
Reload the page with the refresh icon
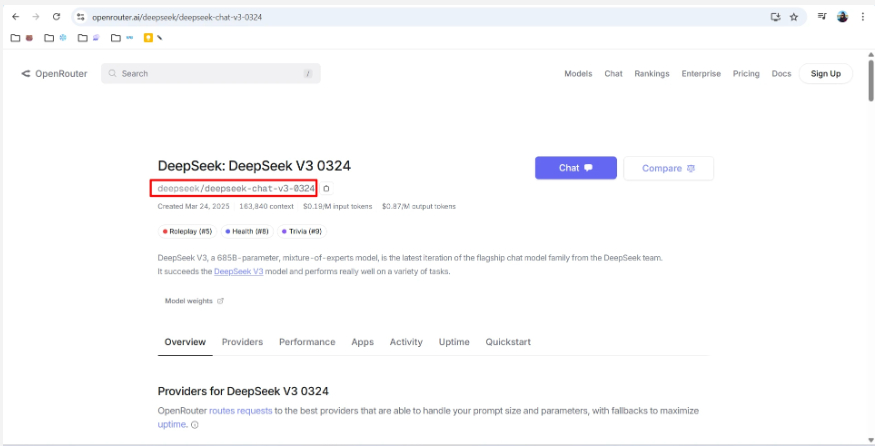(x=56, y=17)
